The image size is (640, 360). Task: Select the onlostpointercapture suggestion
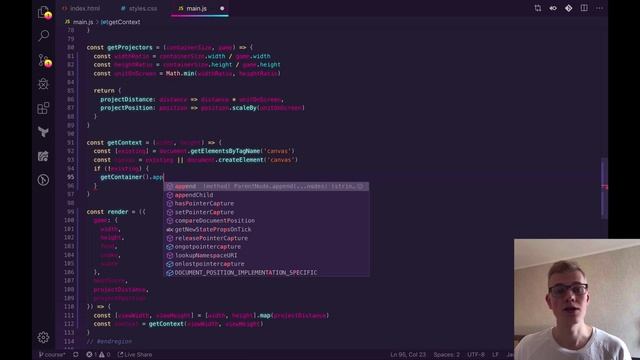tap(266, 264)
